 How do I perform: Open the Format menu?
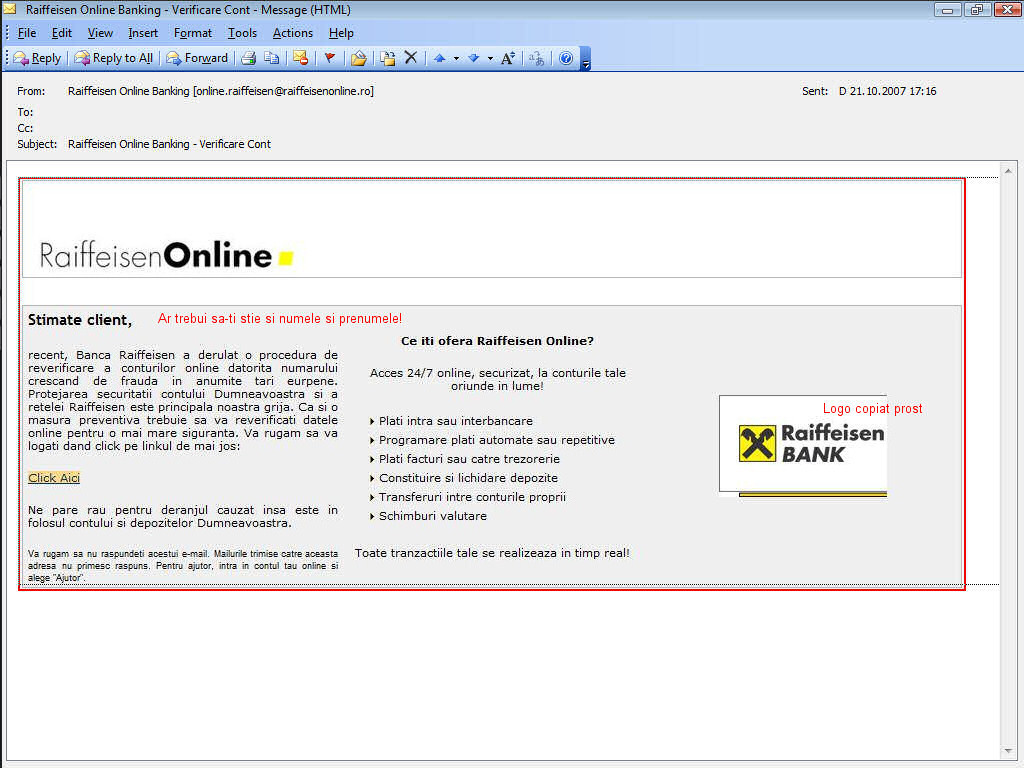[x=192, y=33]
